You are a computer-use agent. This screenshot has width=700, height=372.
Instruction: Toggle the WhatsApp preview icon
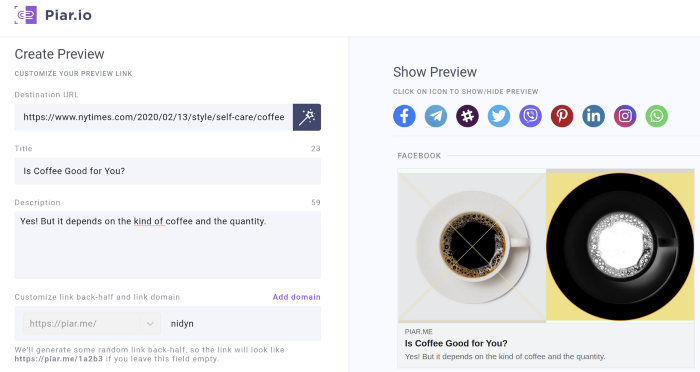(657, 116)
